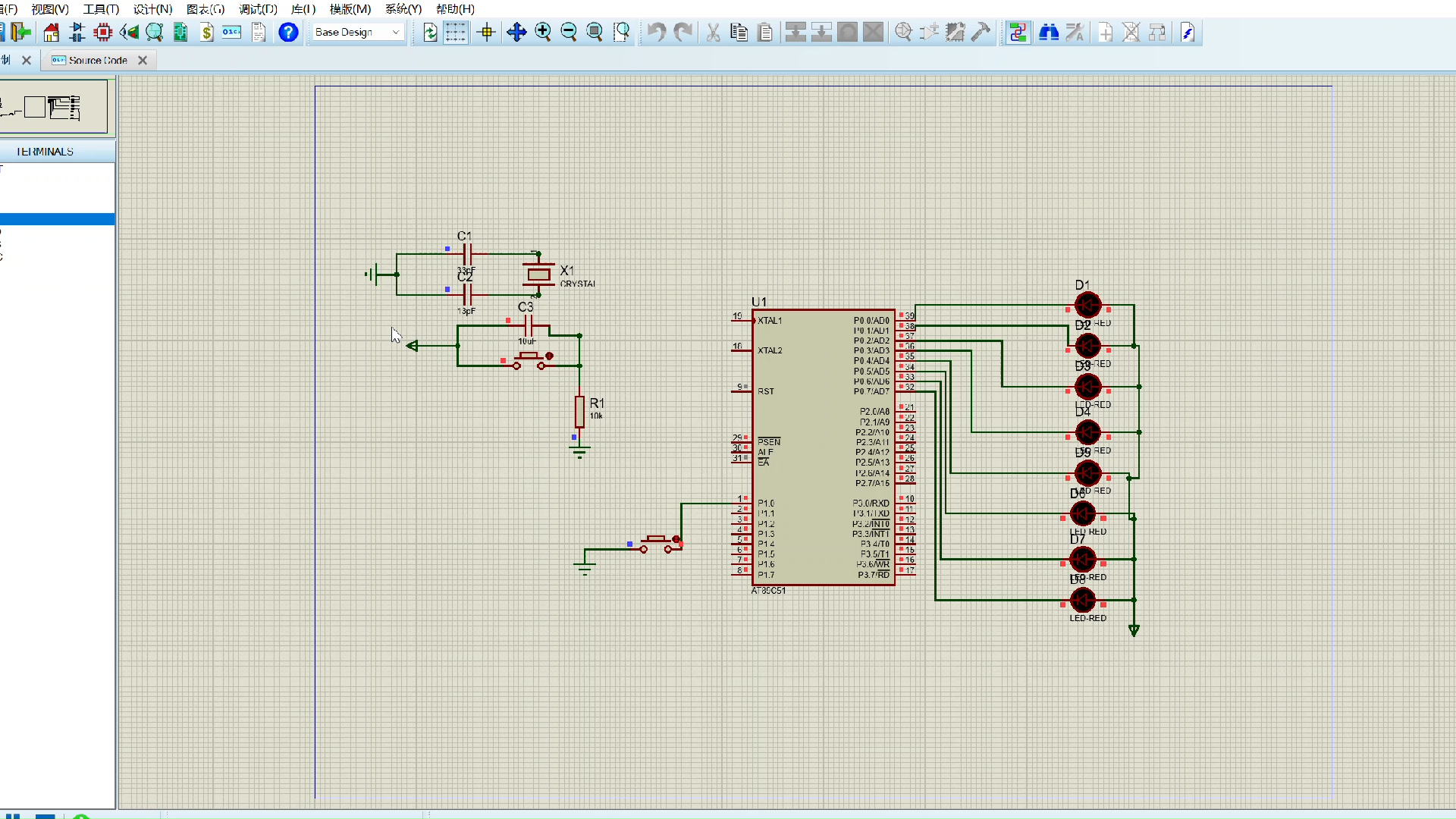Click the blue help question mark

288,33
